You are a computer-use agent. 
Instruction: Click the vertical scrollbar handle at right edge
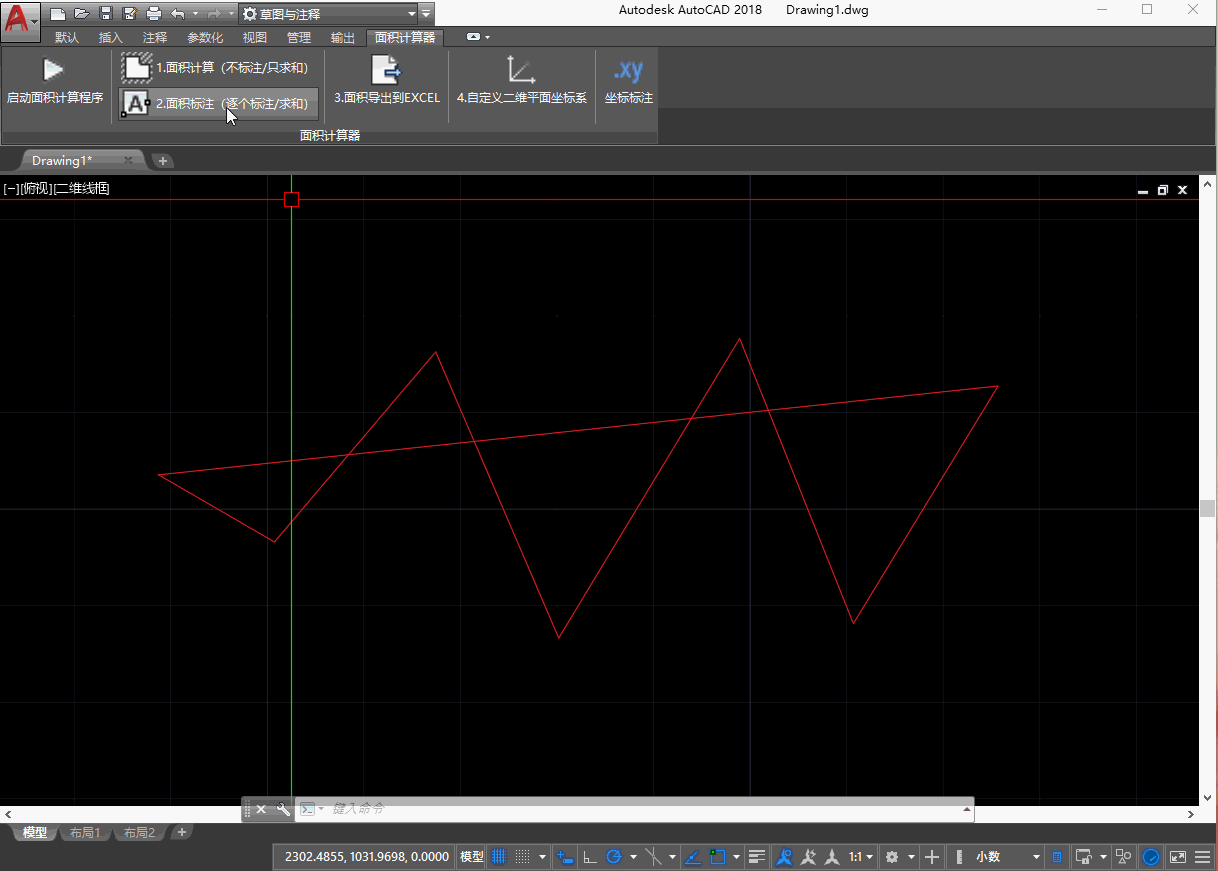[1208, 508]
